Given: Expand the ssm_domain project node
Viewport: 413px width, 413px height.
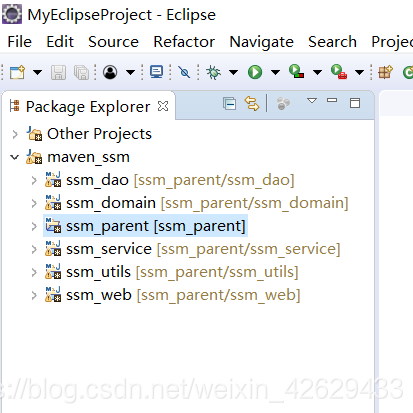Looking at the screenshot, I should (34, 203).
